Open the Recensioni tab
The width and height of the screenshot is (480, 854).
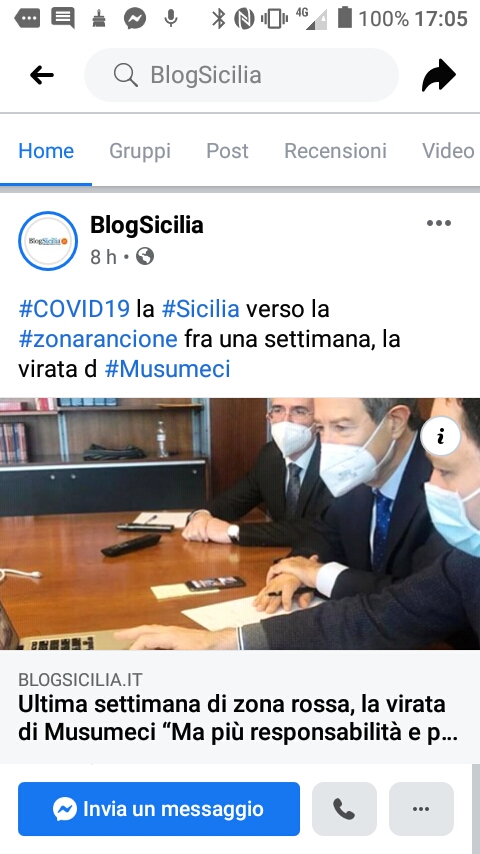pyautogui.click(x=336, y=151)
